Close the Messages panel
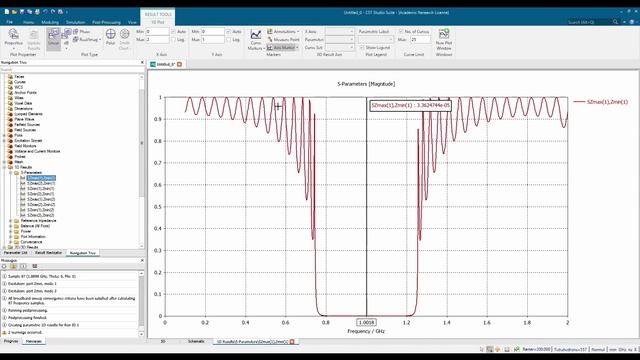 142,260
